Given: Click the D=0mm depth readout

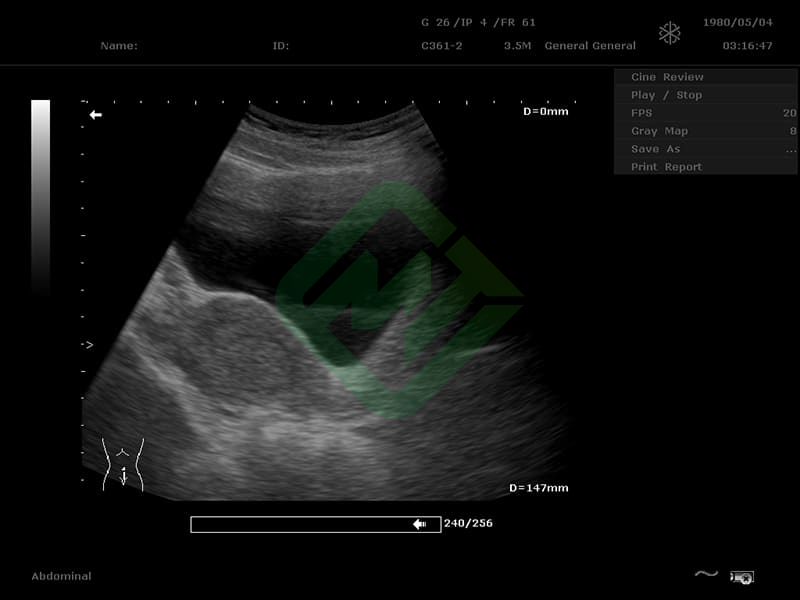Looking at the screenshot, I should point(546,111).
